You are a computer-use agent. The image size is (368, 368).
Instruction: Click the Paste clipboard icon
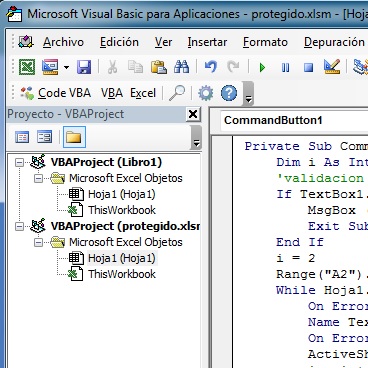[159, 67]
